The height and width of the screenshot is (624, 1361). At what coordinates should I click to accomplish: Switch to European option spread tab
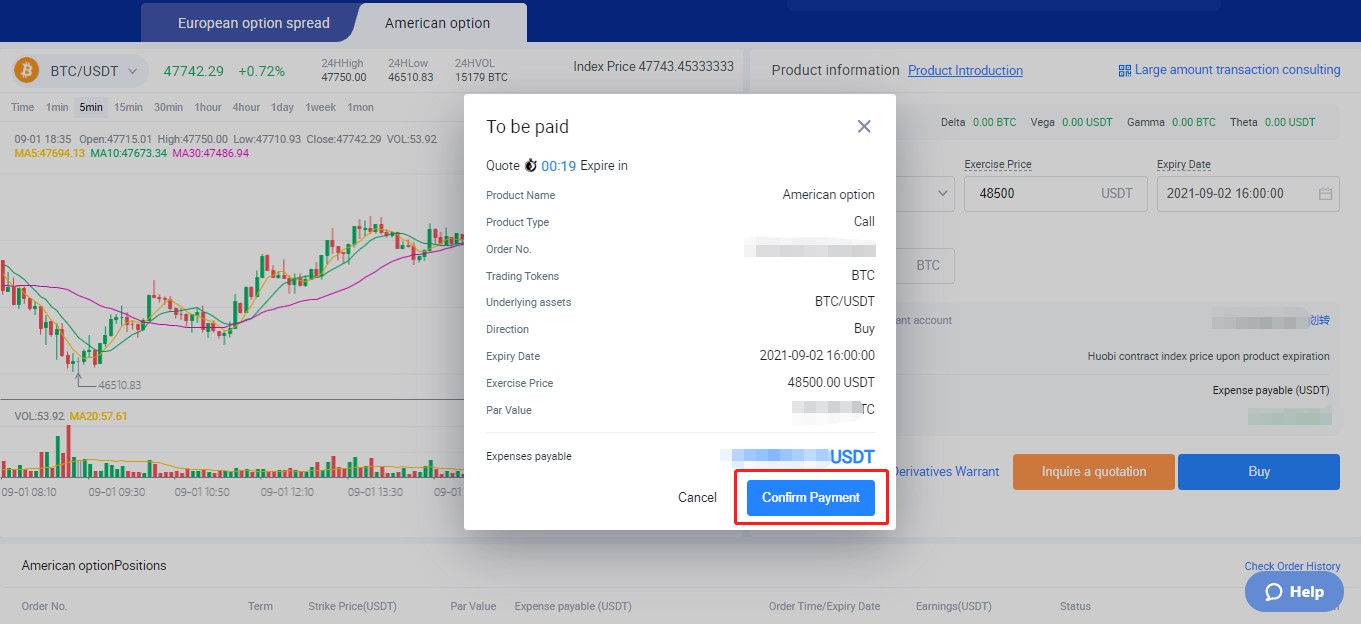coord(253,22)
